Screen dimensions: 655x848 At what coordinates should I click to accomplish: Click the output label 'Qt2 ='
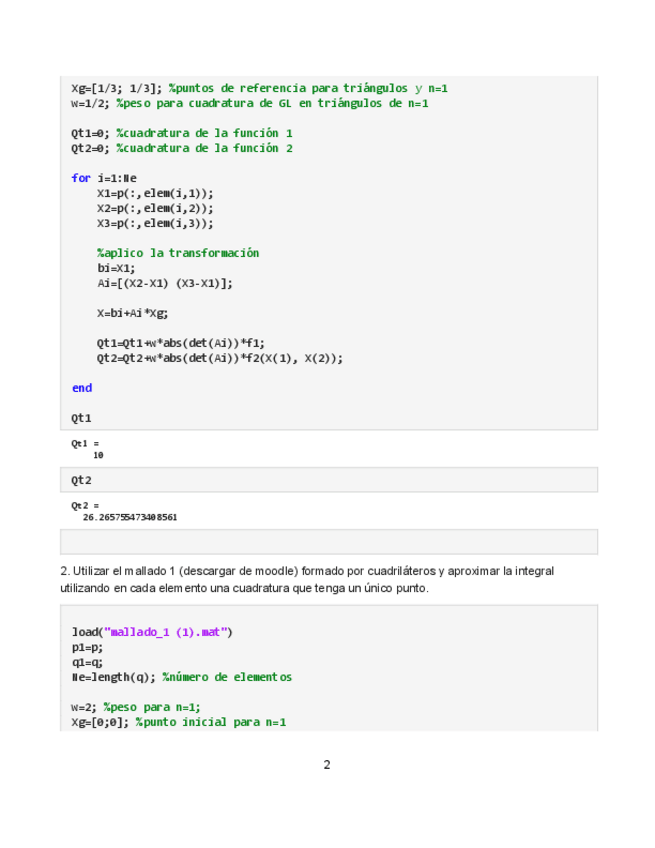85,506
